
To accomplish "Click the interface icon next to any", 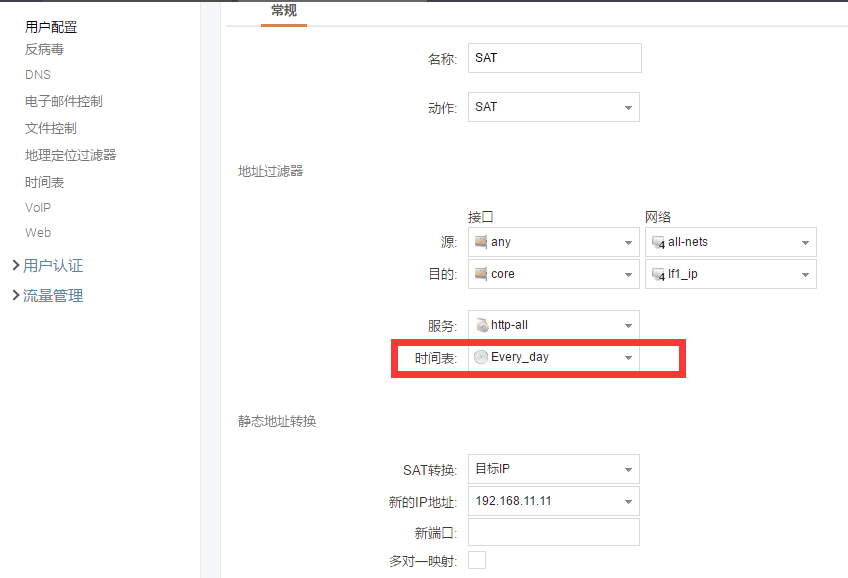I will pos(481,241).
